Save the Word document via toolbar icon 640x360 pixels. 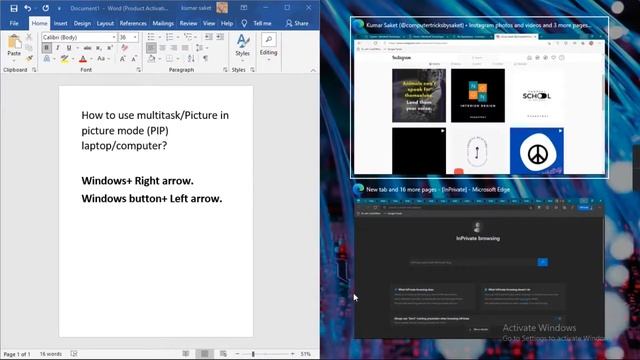14,8
